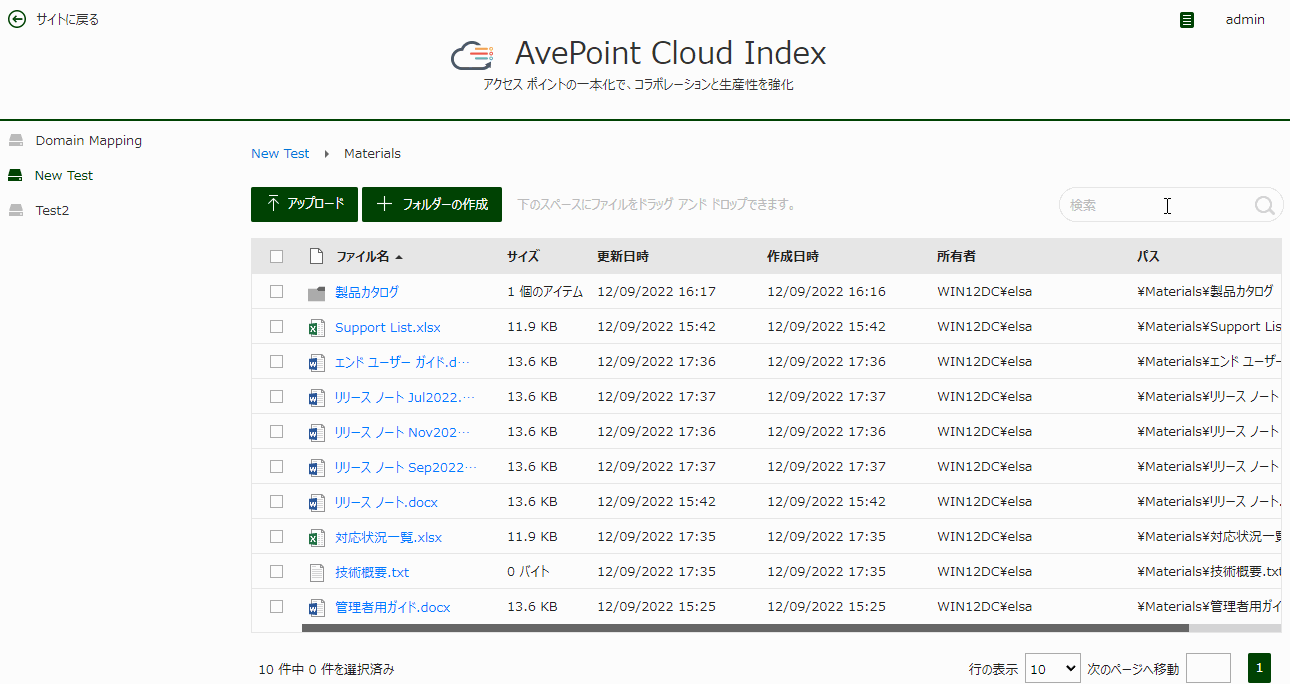Click the Excel icon of Support List.xlsx

tap(316, 327)
